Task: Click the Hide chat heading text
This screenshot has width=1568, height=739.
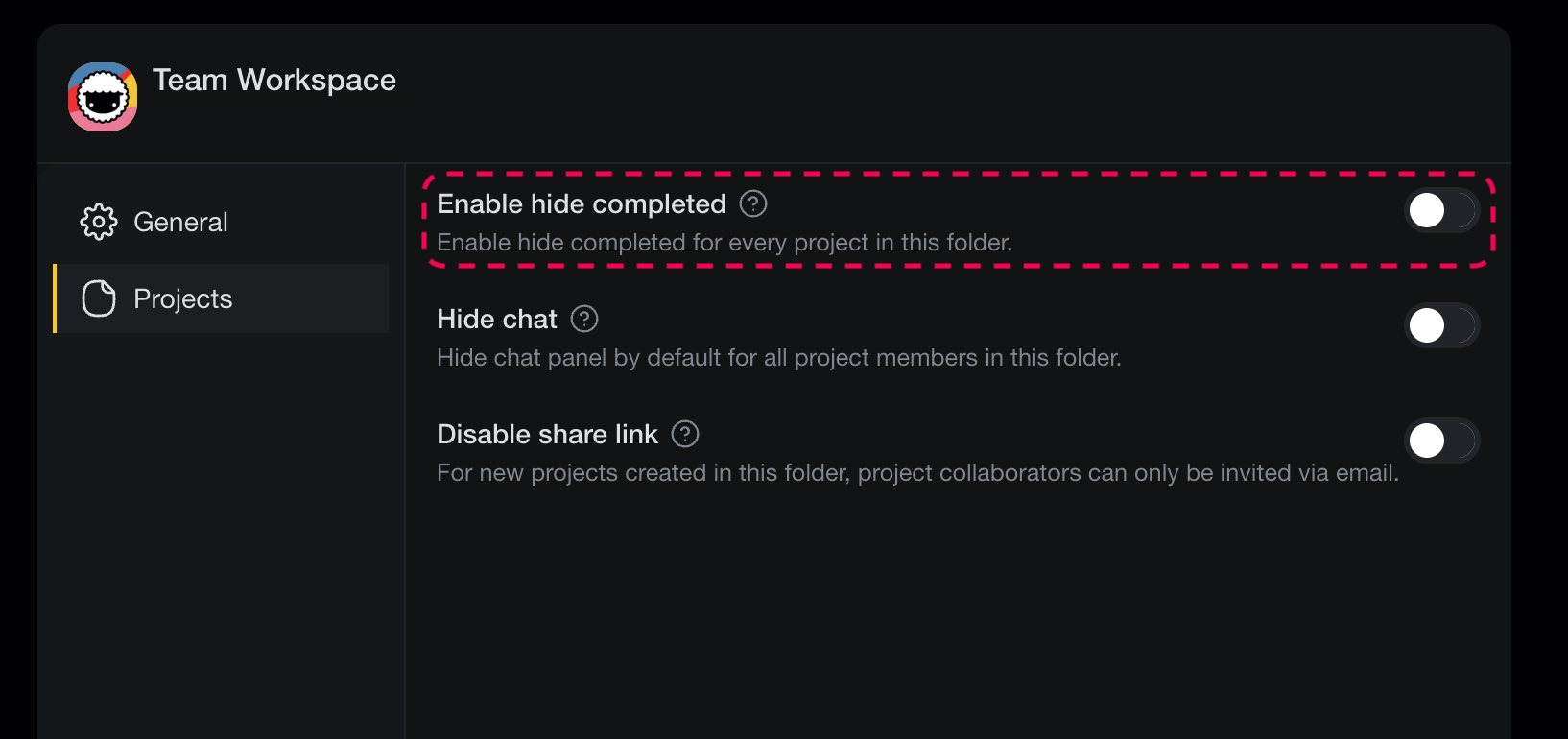Action: [x=496, y=319]
